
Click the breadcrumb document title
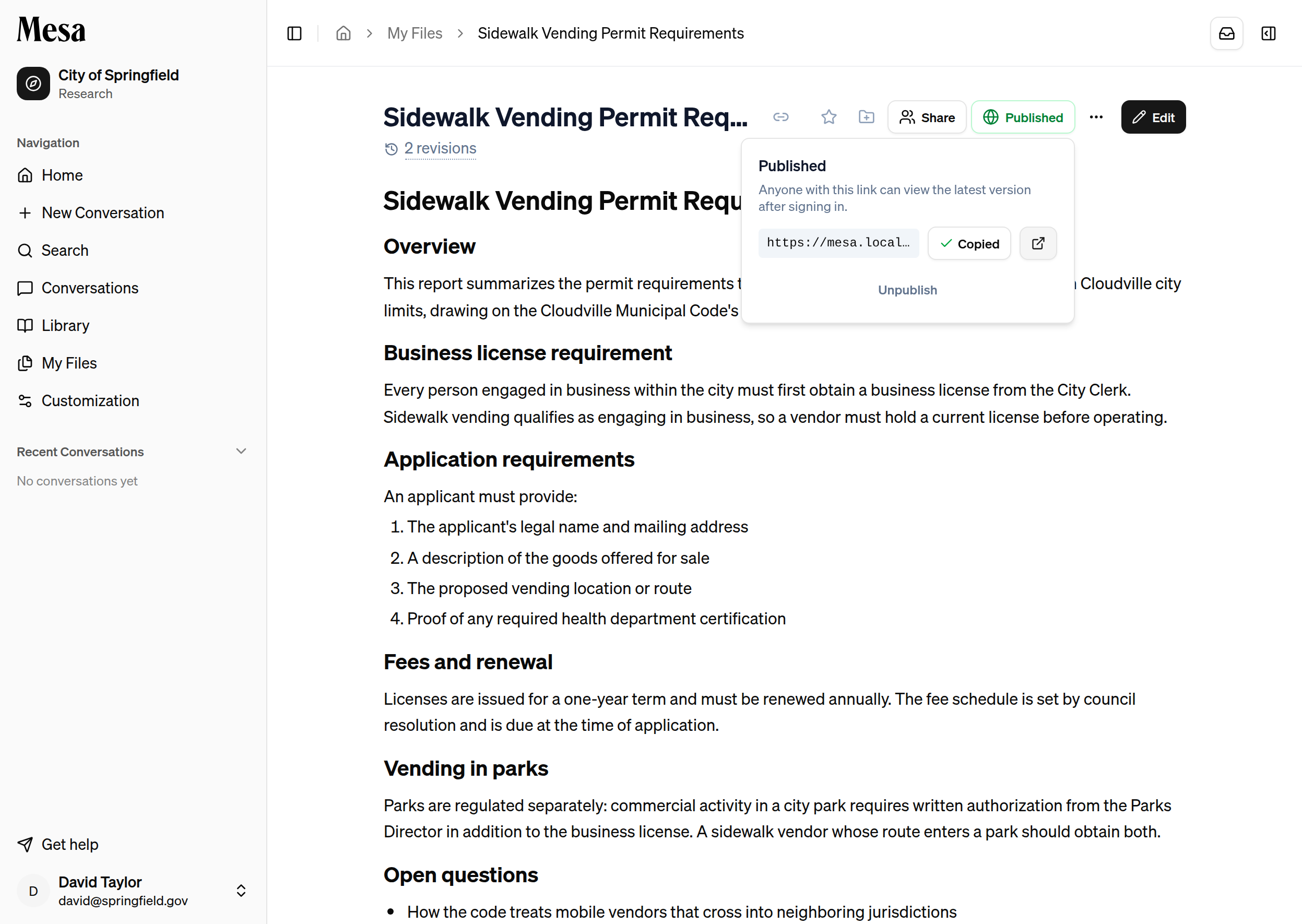click(611, 33)
